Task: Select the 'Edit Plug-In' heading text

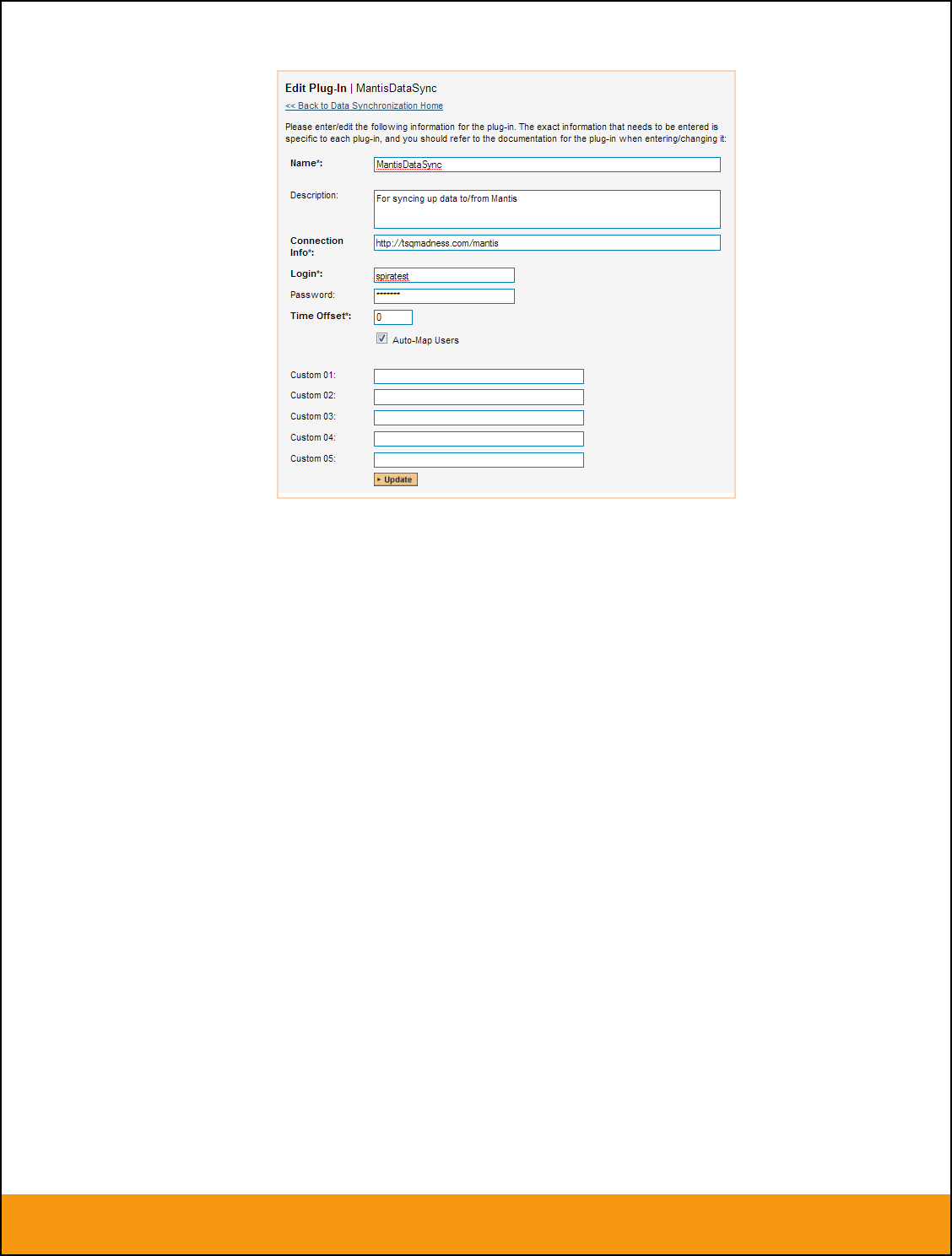Action: pyautogui.click(x=316, y=88)
